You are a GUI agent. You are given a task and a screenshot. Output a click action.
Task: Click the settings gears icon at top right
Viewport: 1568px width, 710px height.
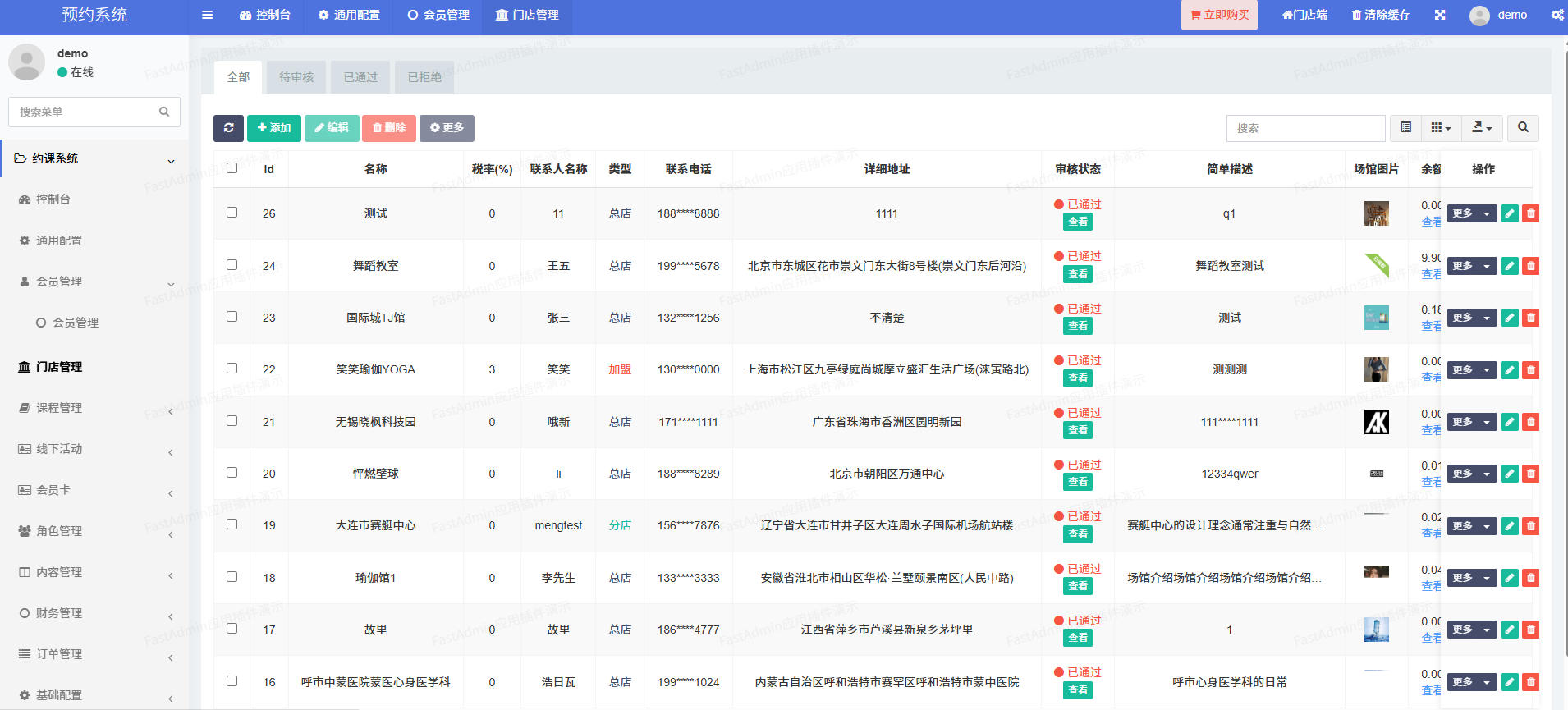[1557, 15]
